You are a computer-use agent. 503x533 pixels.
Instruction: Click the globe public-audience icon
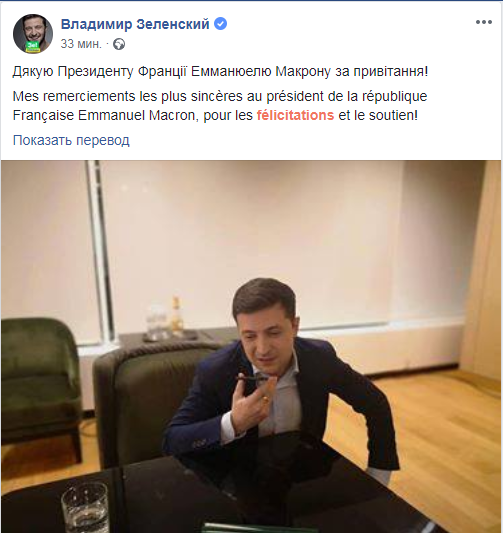(x=119, y=44)
